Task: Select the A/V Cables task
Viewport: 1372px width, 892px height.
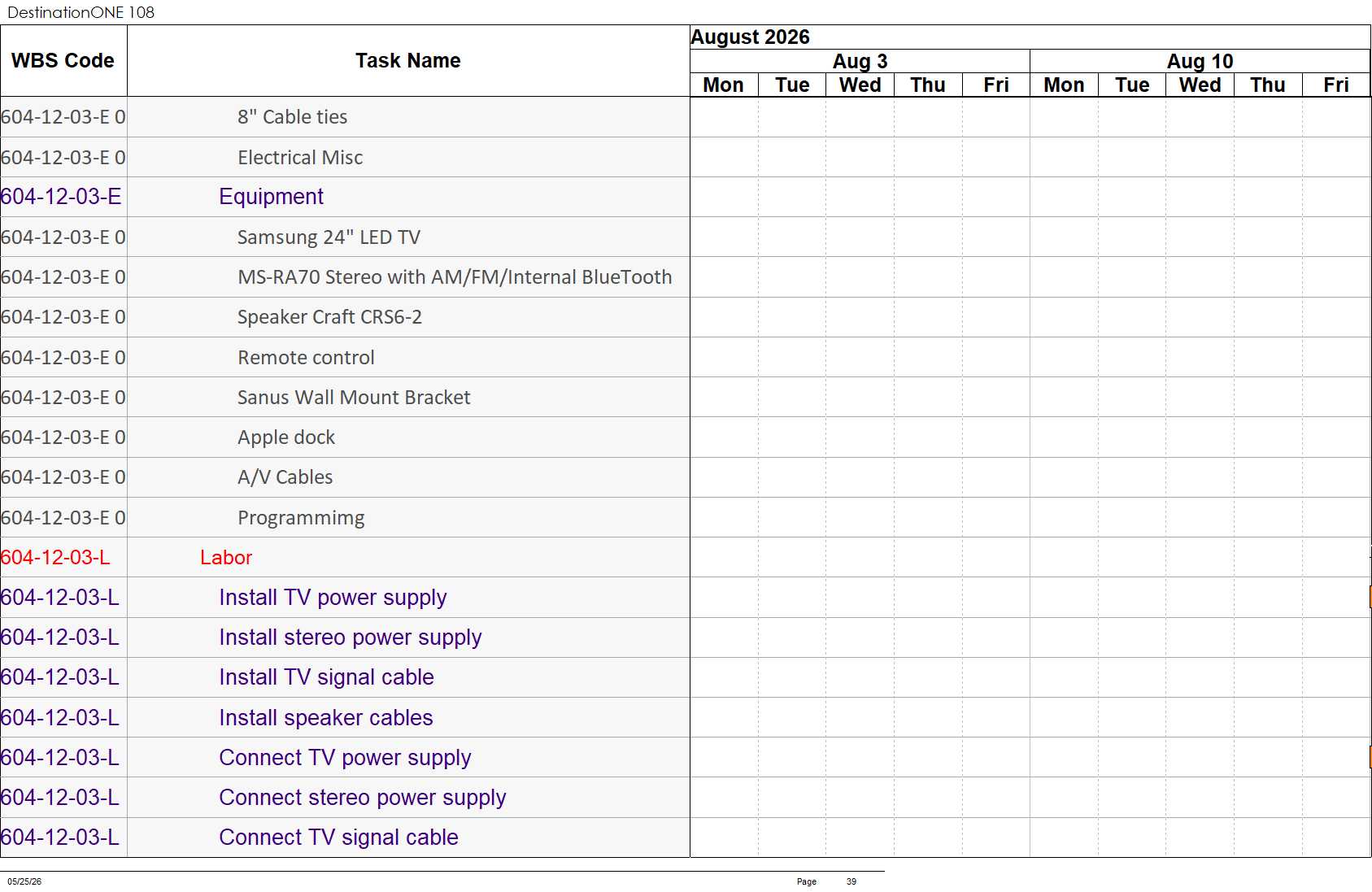Action: click(285, 477)
